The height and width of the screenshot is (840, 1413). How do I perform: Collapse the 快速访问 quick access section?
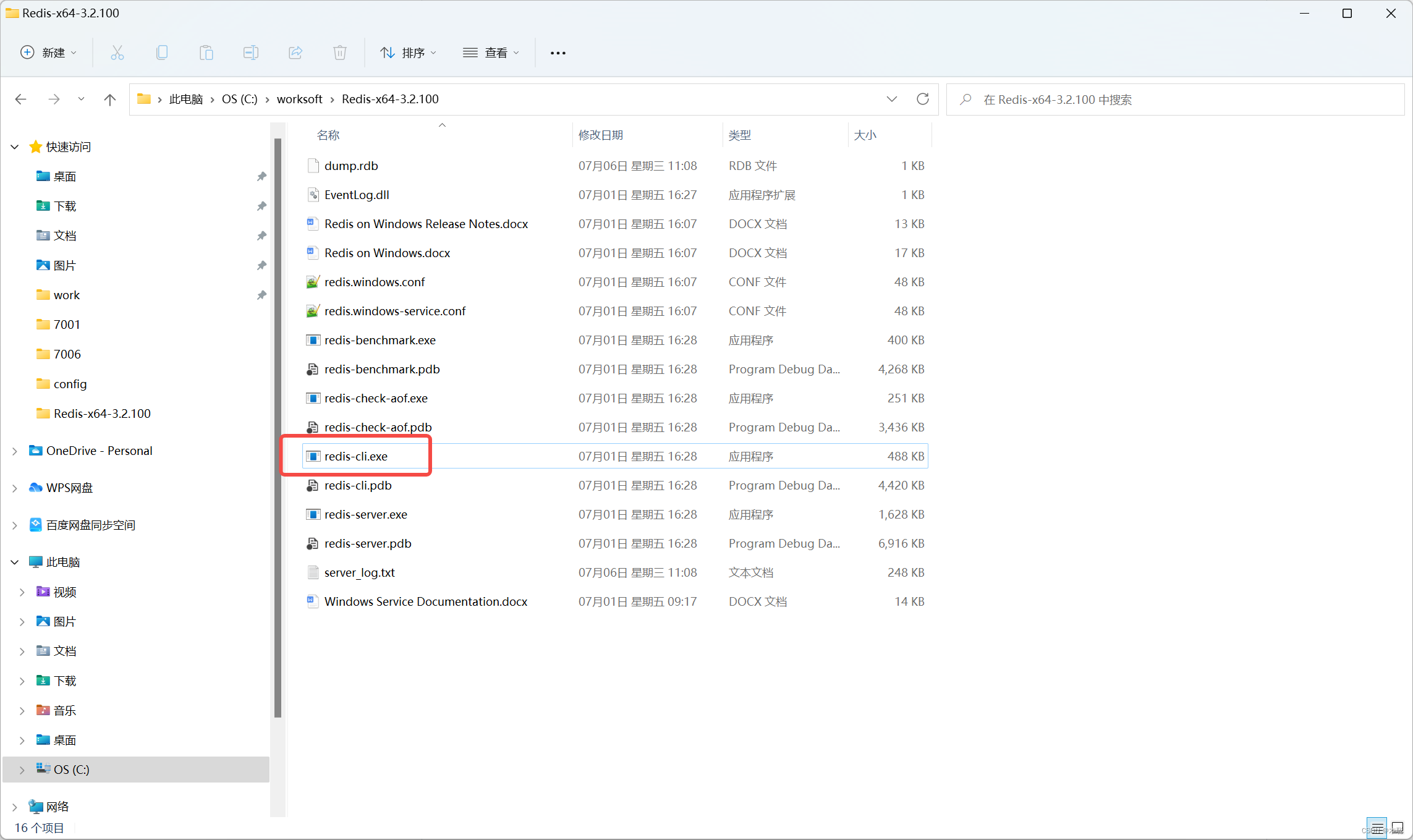point(15,147)
